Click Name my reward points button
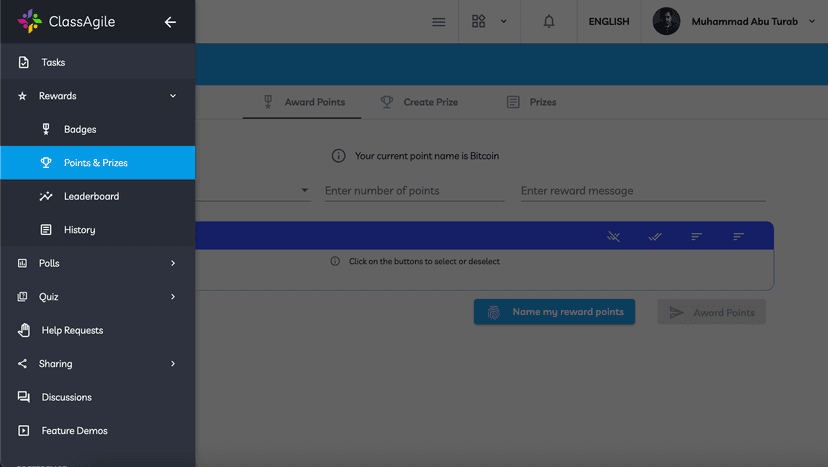The image size is (828, 467). click(554, 312)
